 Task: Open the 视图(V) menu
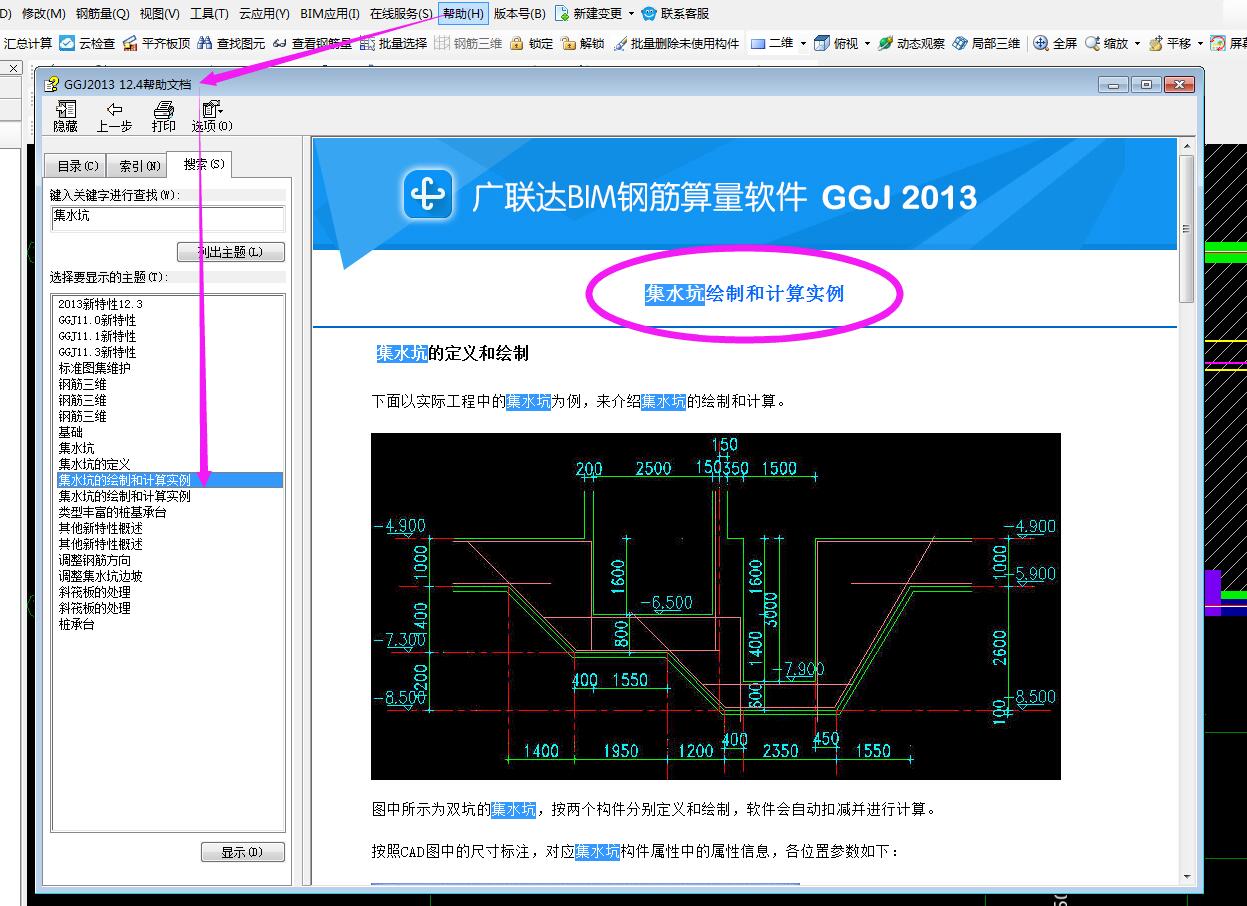160,13
